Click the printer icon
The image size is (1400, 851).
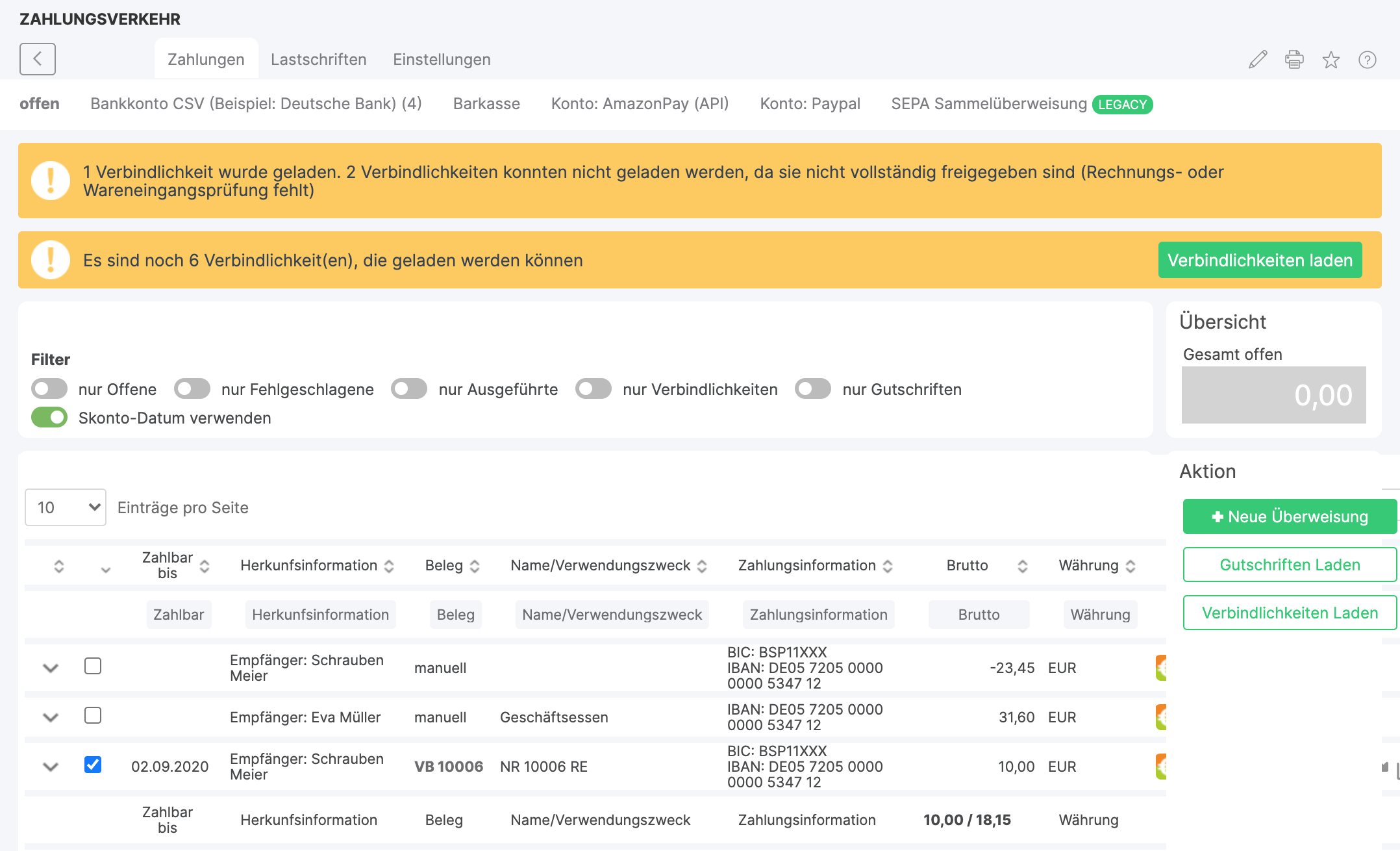point(1294,60)
